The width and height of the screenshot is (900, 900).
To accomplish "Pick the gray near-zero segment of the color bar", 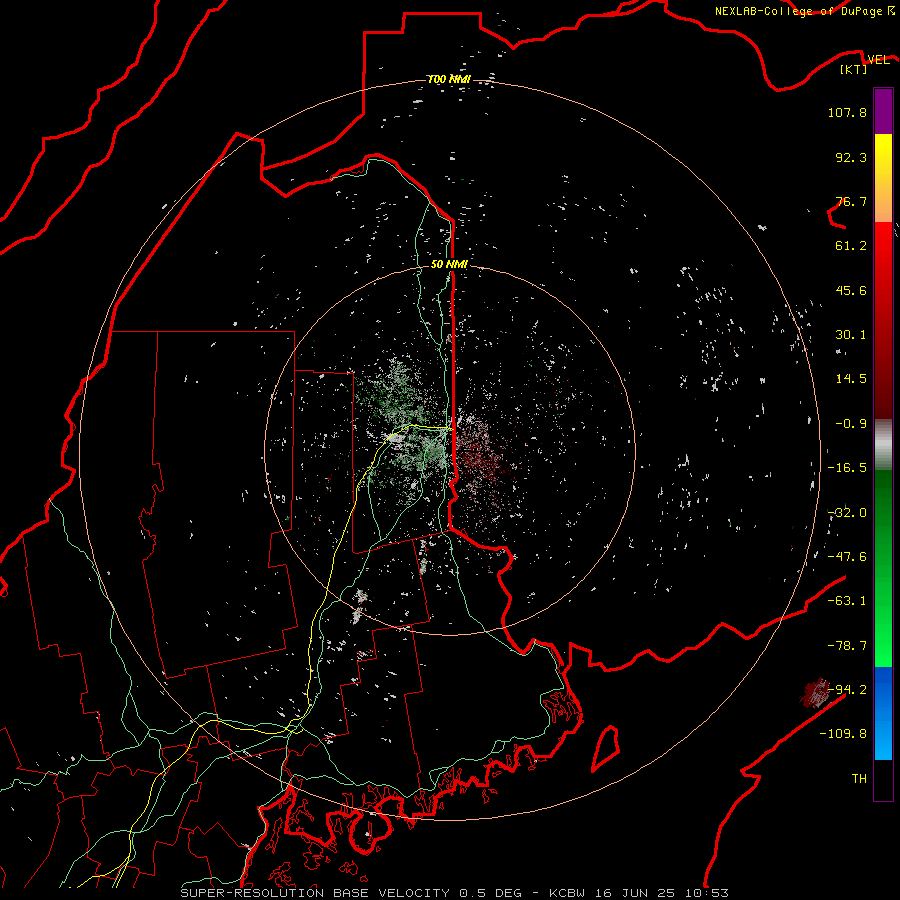I will (883, 445).
